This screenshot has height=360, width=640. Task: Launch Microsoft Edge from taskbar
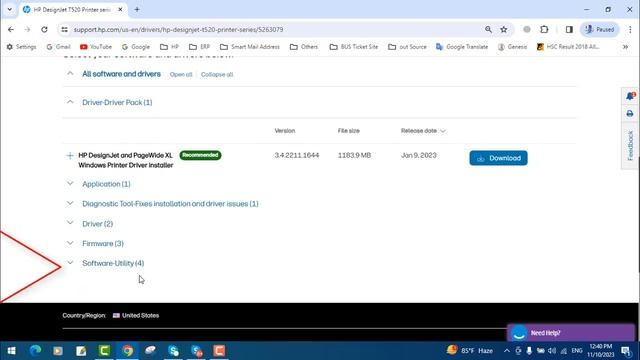tap(35, 351)
